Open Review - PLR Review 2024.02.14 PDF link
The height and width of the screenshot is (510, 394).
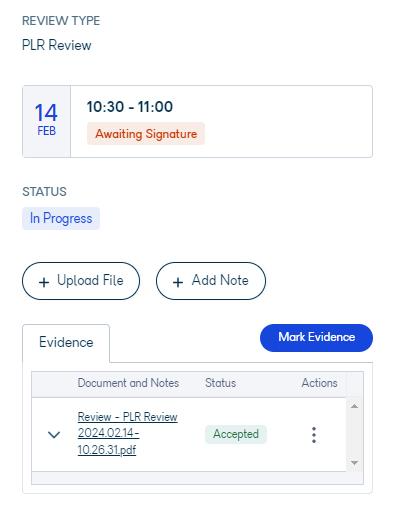tap(127, 433)
